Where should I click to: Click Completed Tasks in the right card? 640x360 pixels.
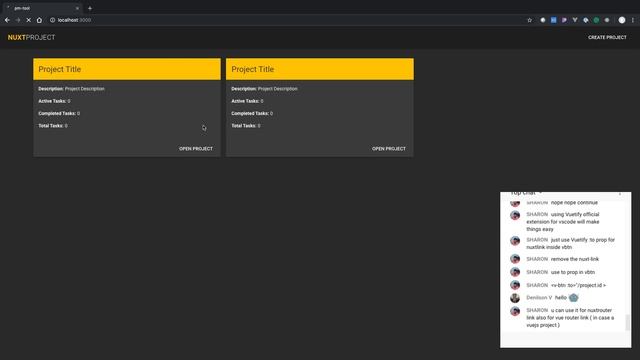tap(252, 113)
